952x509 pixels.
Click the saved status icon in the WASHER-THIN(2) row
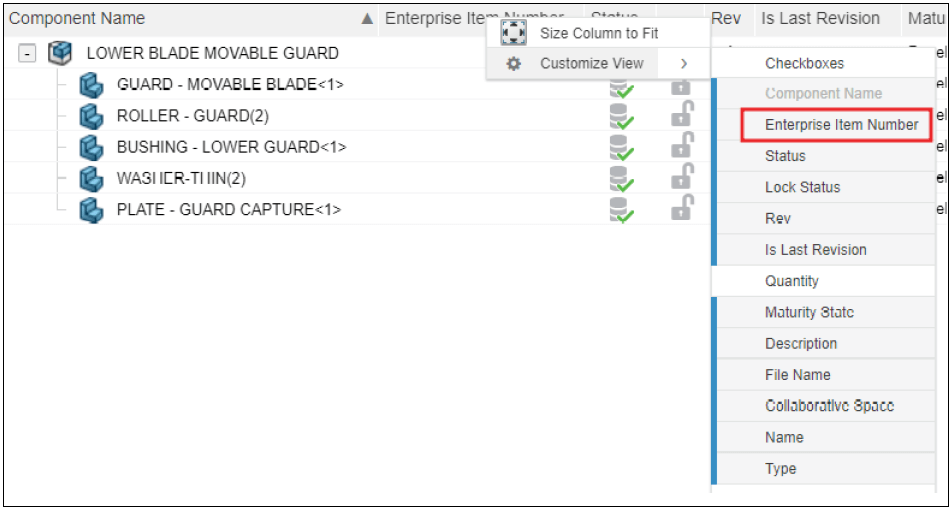[622, 179]
